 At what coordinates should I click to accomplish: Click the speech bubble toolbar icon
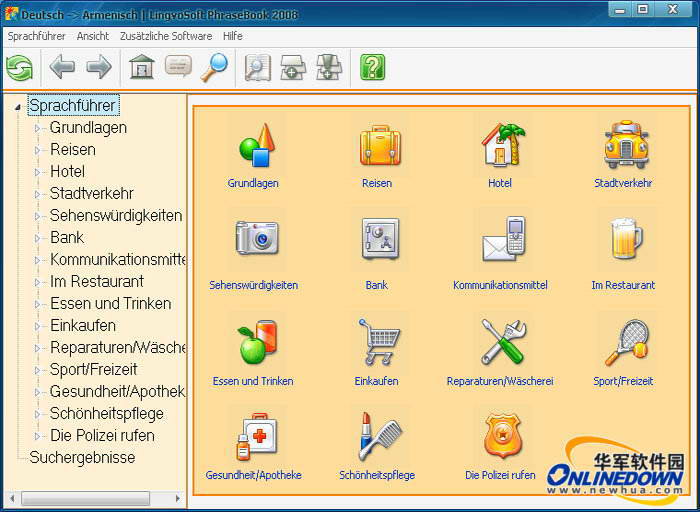[178, 66]
